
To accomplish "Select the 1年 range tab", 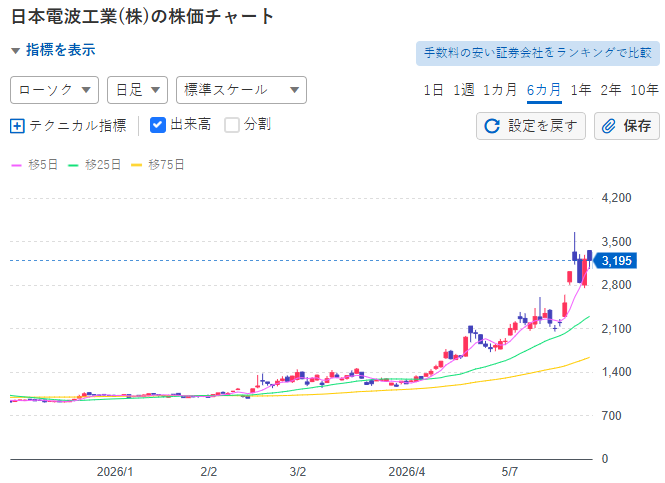I will (581, 90).
